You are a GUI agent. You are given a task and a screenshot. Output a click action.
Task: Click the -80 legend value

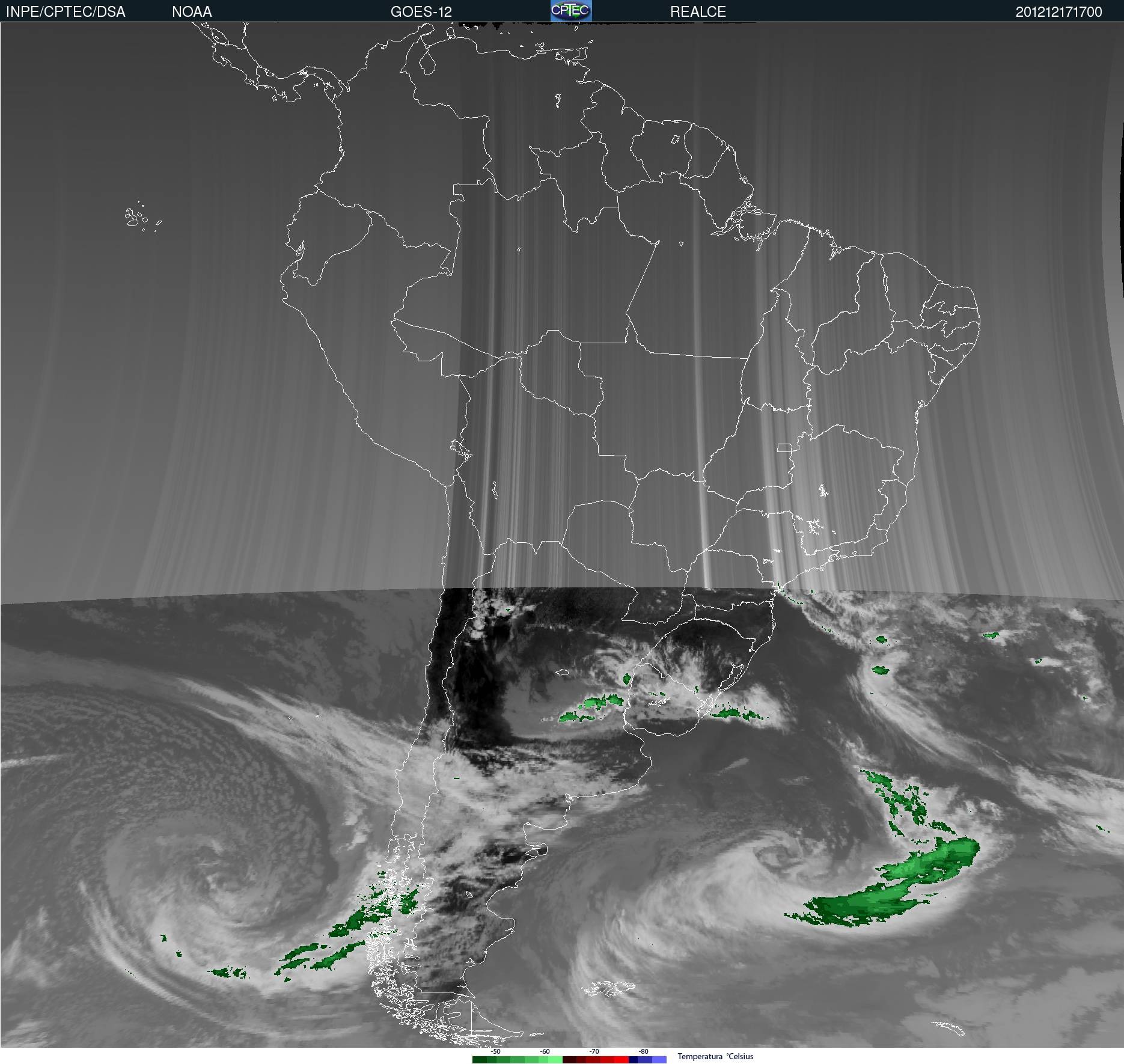point(643,1051)
